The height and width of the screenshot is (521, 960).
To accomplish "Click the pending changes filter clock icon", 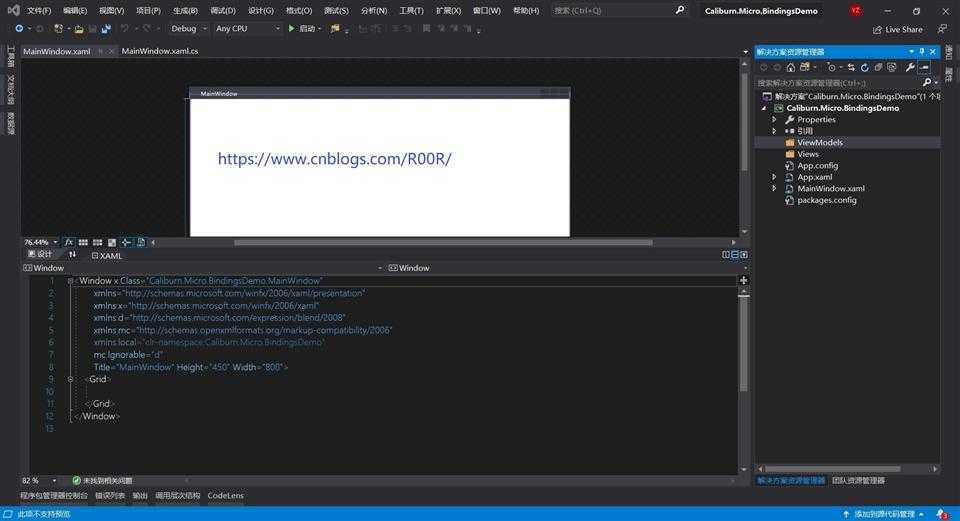I will click(x=831, y=67).
